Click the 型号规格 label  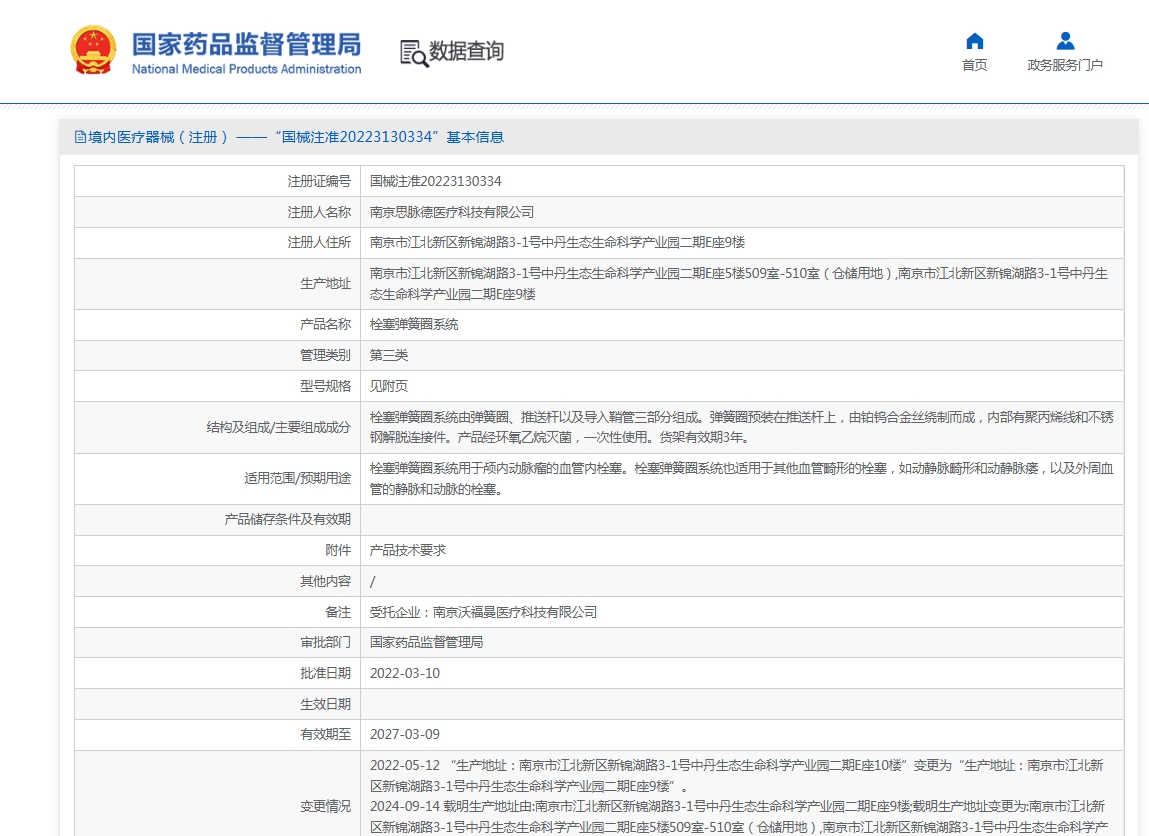[325, 385]
